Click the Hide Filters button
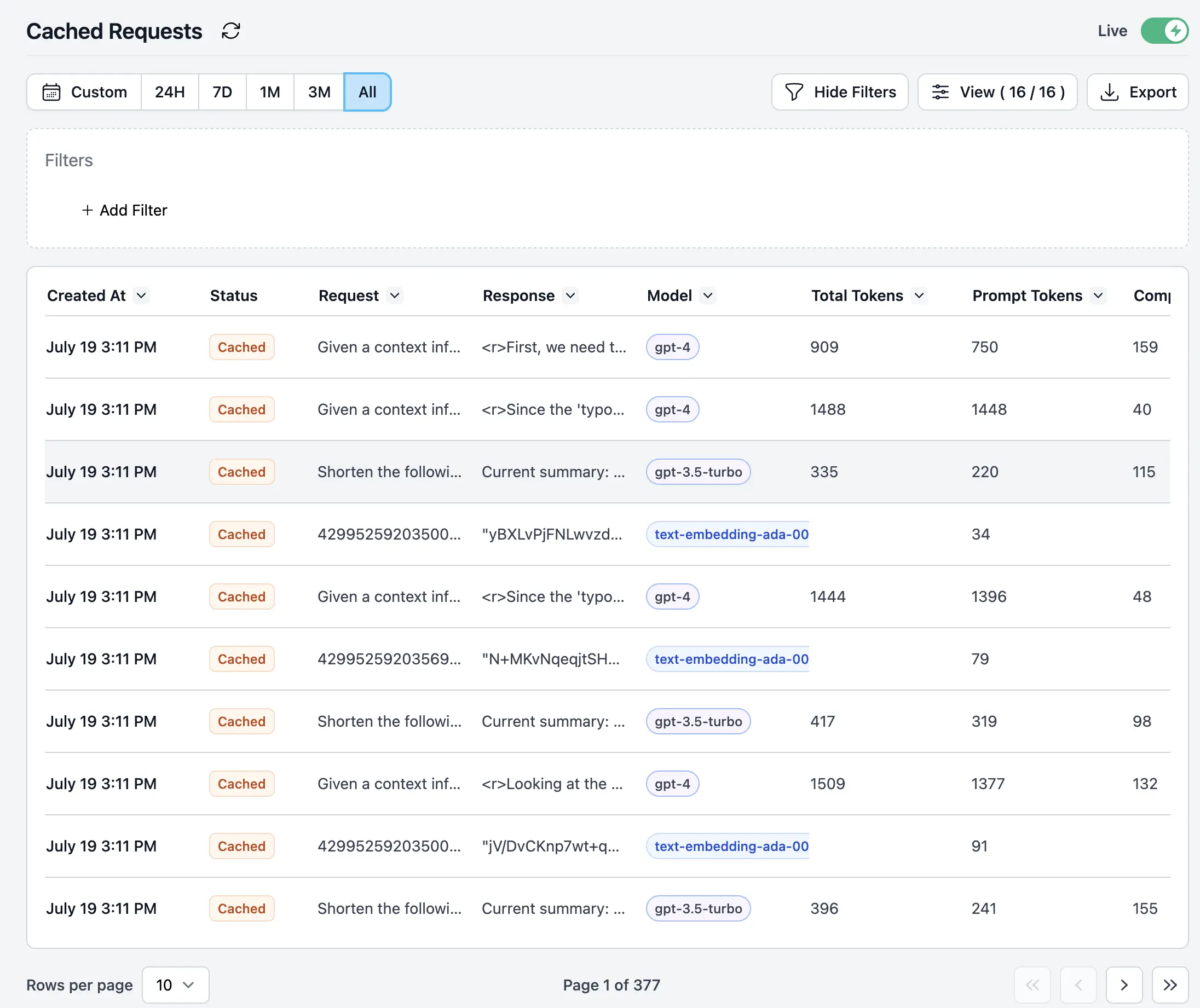The width and height of the screenshot is (1200, 1008). (840, 92)
